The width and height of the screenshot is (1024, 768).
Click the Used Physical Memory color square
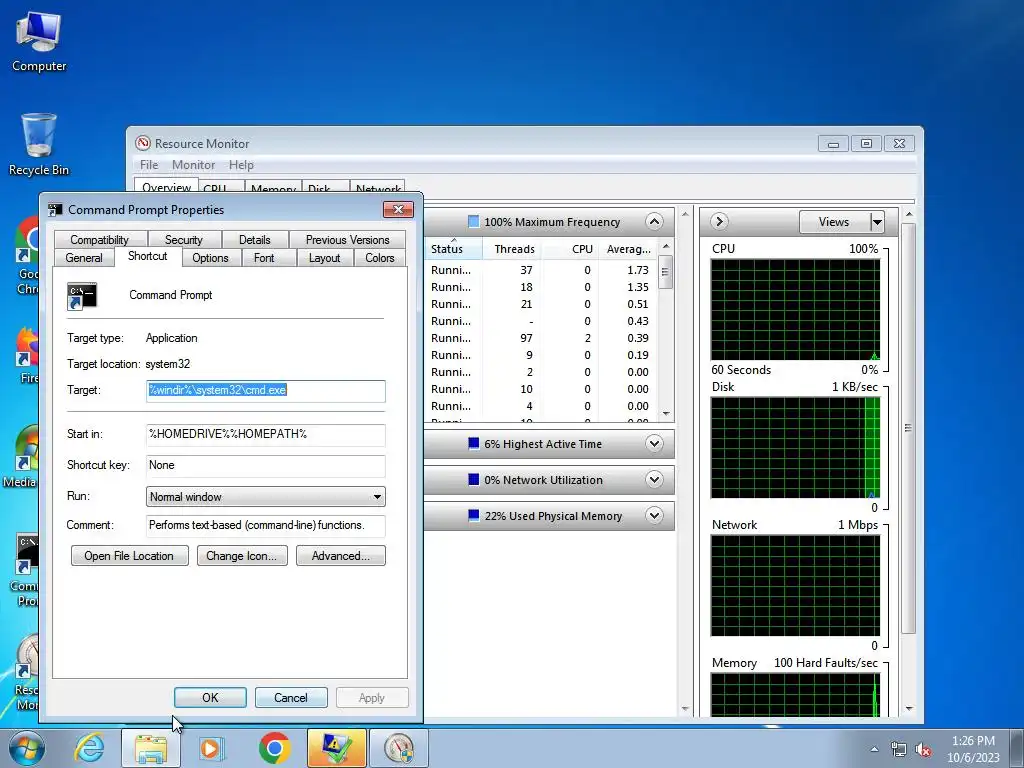(473, 515)
